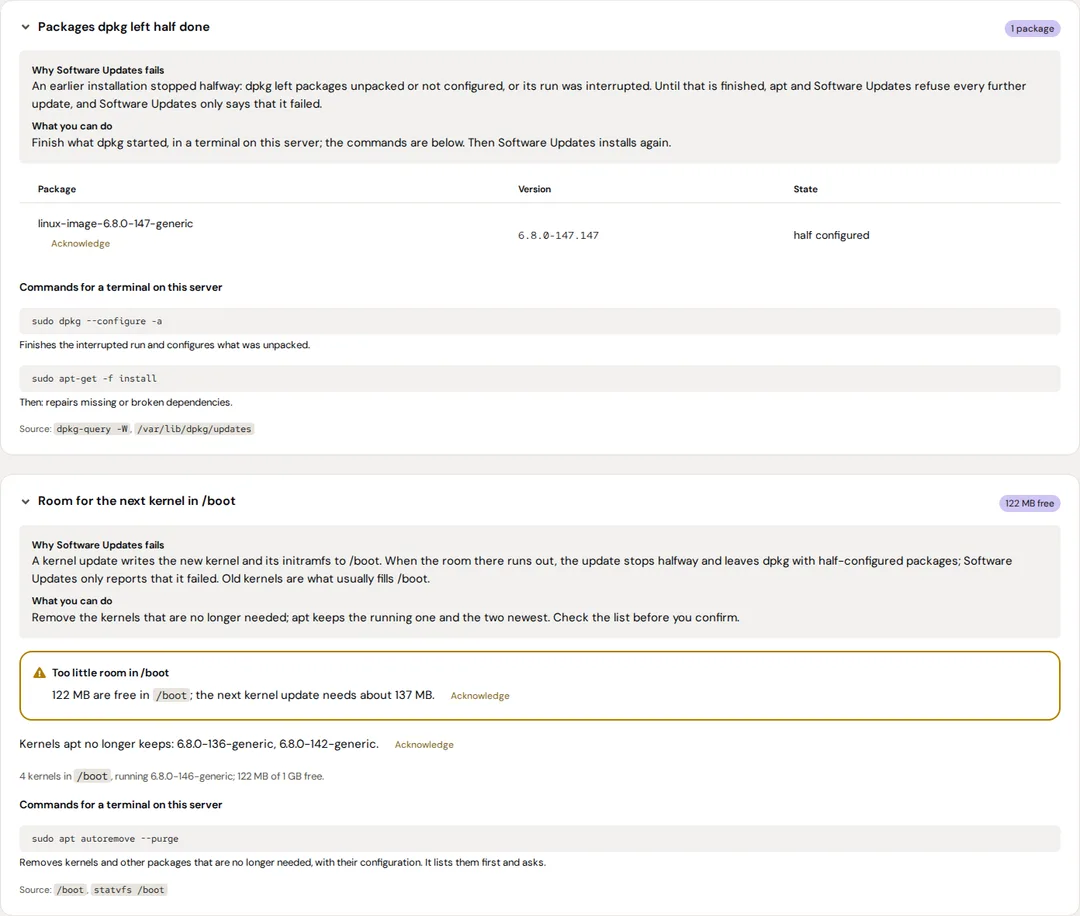
Task: Click the dpkg-query -W source tag
Action: [x=92, y=429]
